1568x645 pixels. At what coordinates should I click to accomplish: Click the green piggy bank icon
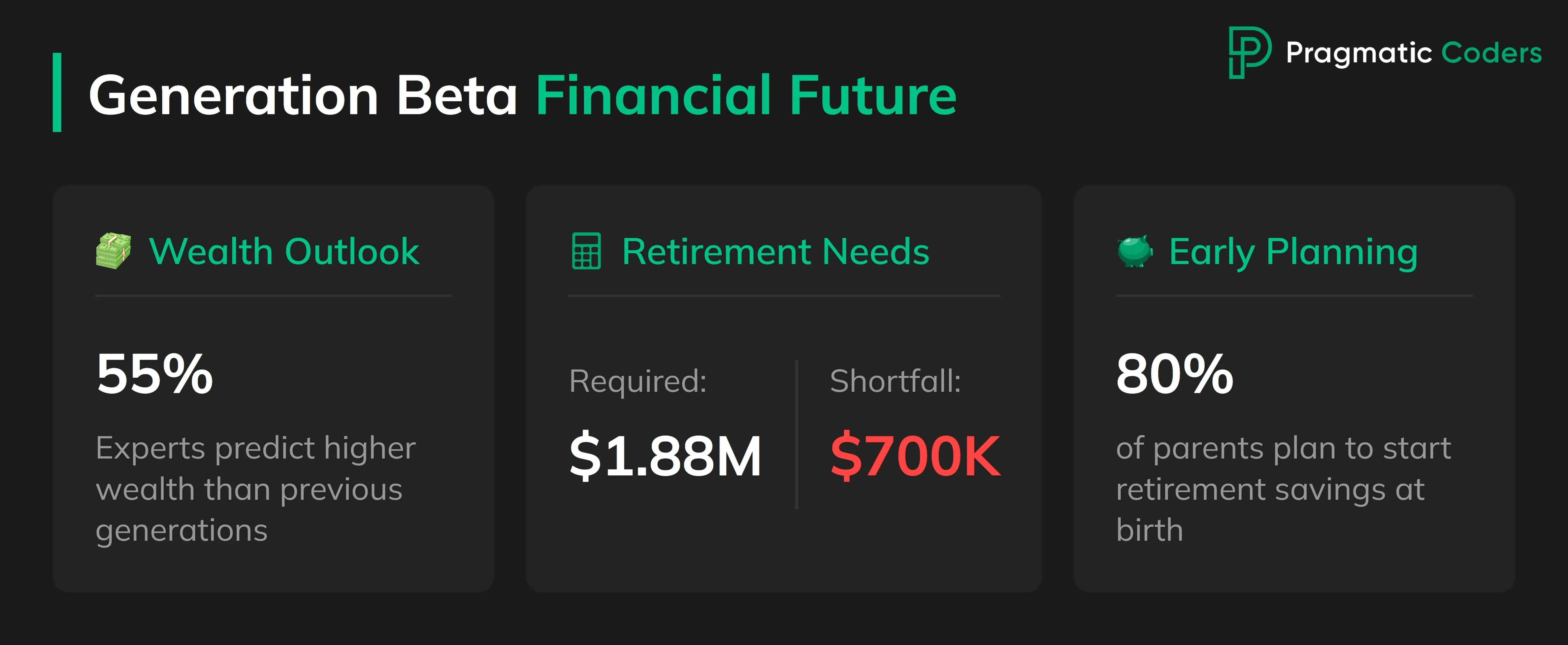point(1135,251)
